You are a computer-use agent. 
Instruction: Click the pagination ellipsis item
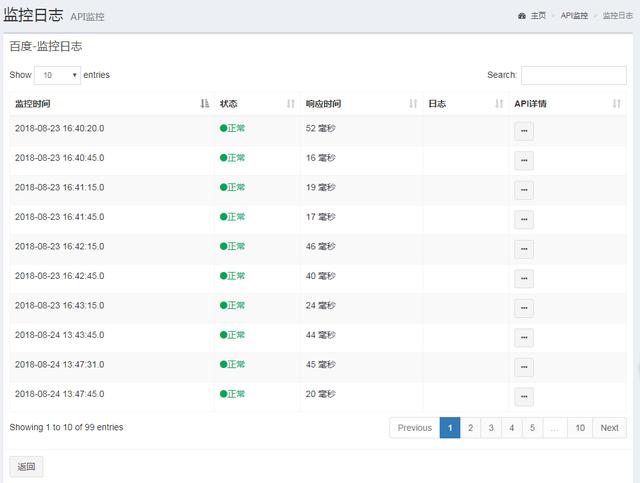pos(555,428)
